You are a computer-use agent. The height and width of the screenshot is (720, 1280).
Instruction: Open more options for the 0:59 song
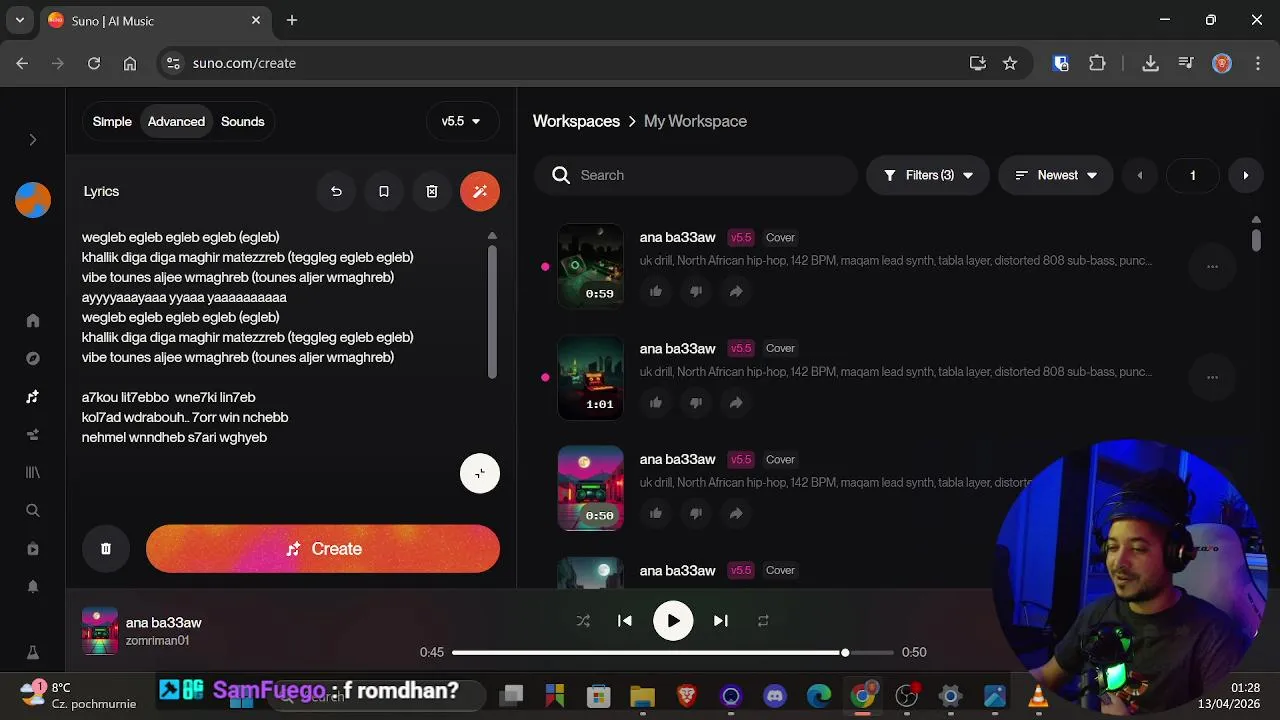click(1212, 267)
